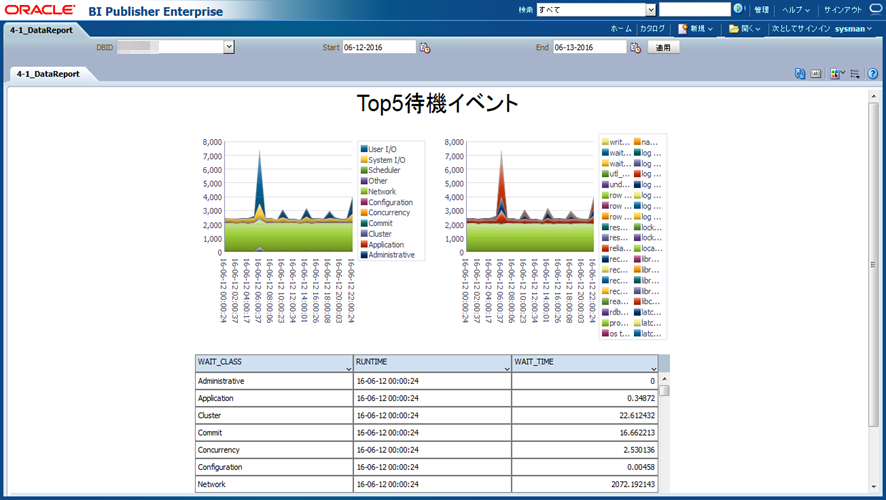Click the Configuration table cell

point(274,467)
